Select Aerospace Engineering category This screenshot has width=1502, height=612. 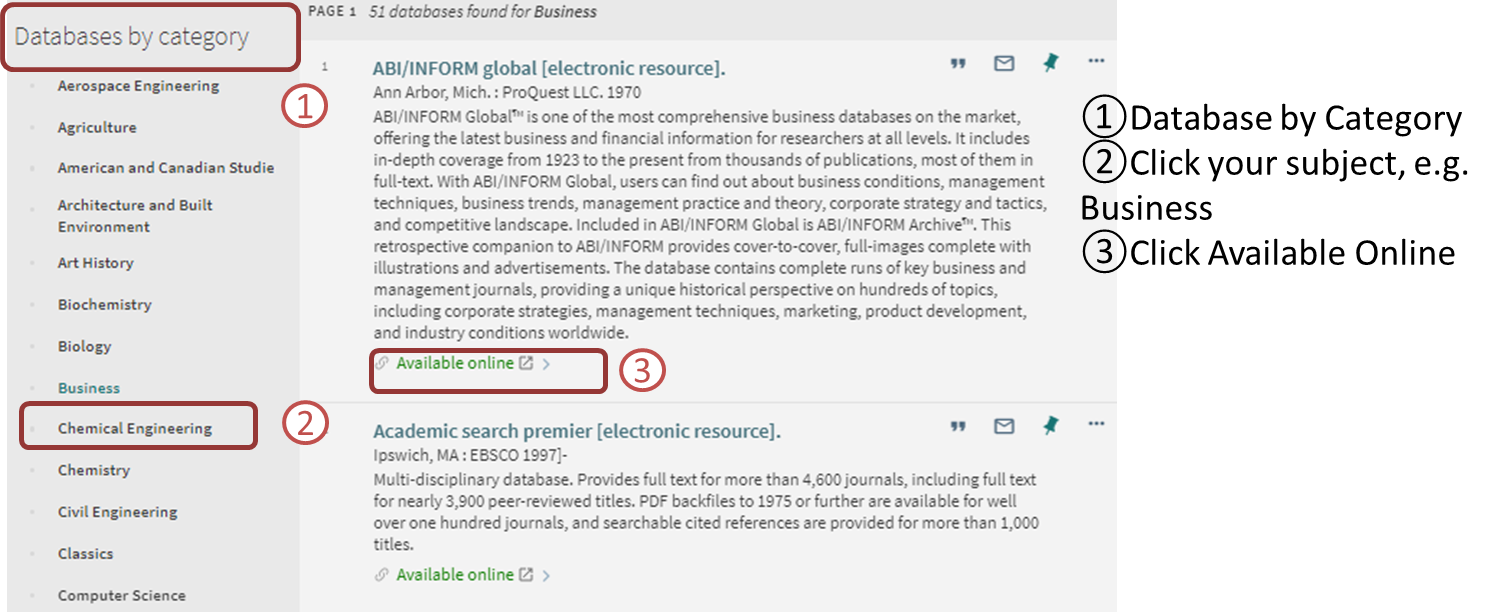pos(138,86)
